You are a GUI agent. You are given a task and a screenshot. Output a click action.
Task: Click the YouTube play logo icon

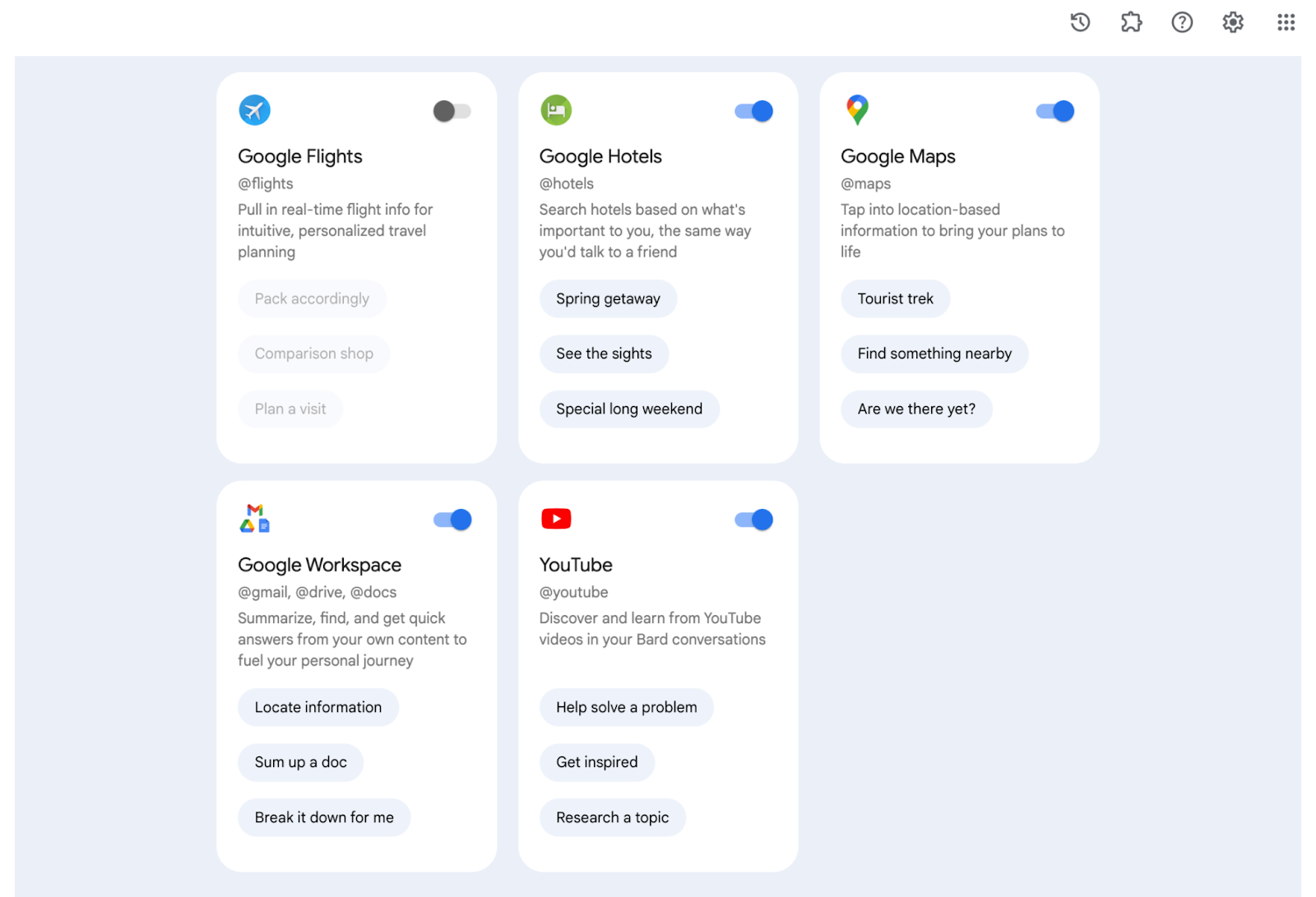(x=556, y=519)
